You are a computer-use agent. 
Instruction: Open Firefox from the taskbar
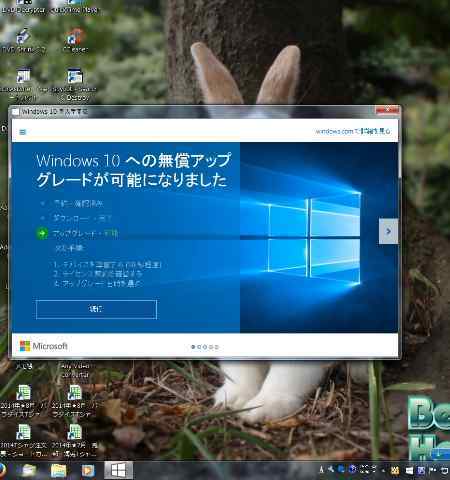[x=2, y=471]
